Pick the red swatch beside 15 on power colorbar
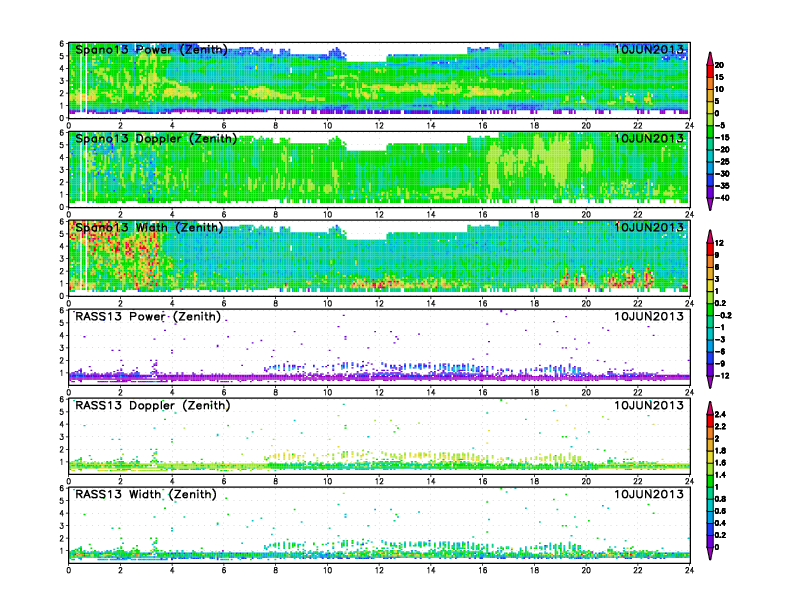 click(710, 71)
